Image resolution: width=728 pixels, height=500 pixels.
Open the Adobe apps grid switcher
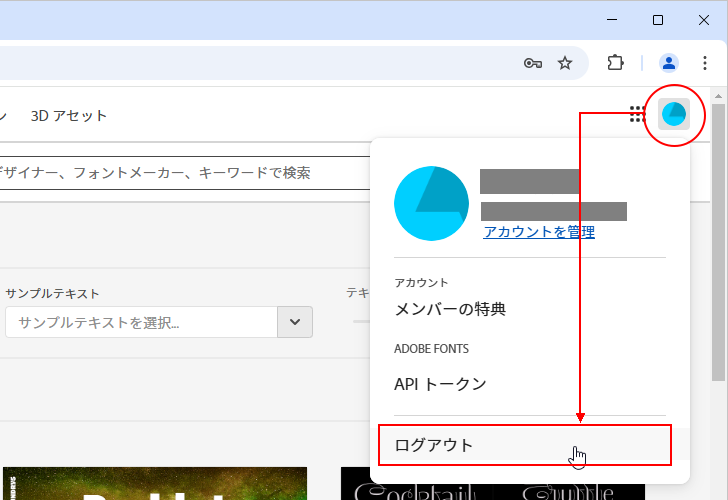[637, 114]
